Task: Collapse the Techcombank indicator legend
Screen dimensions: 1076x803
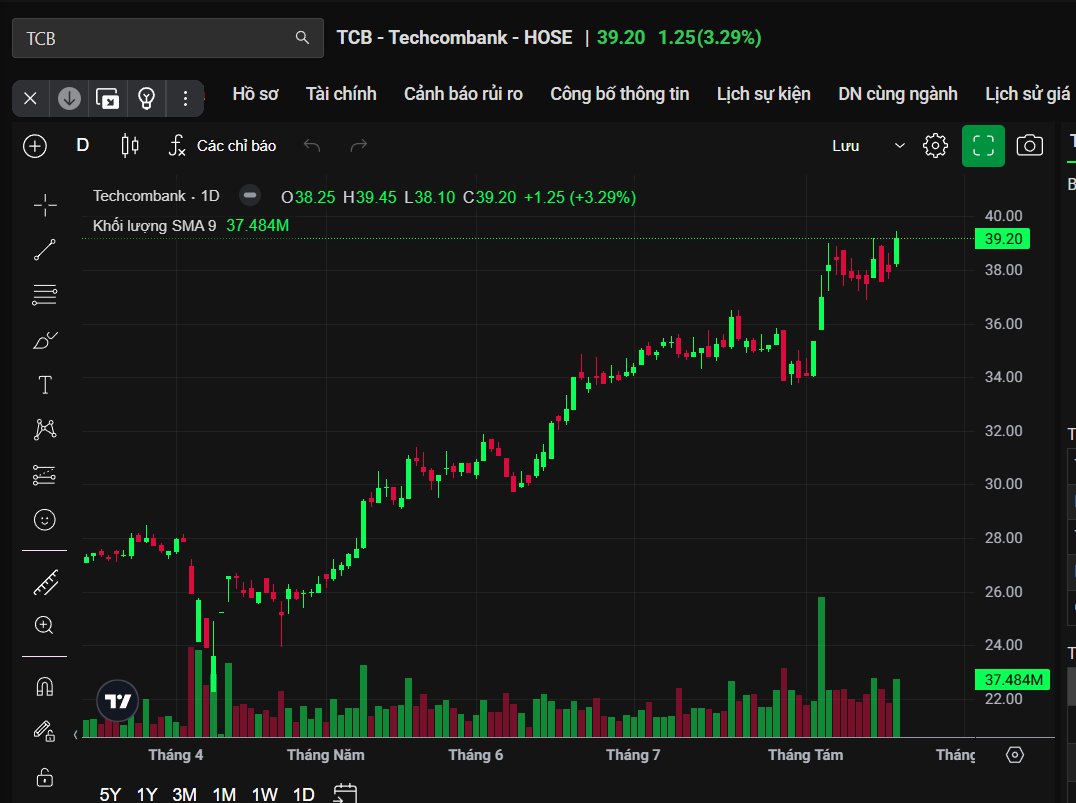Action: [x=250, y=196]
